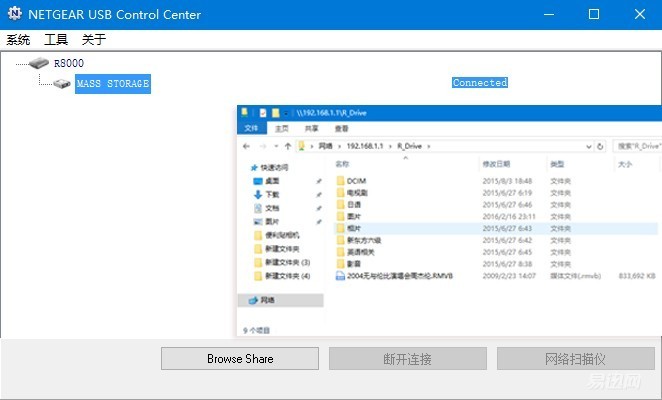Click the DCIM folder icon
The image size is (662, 400).
pos(341,181)
